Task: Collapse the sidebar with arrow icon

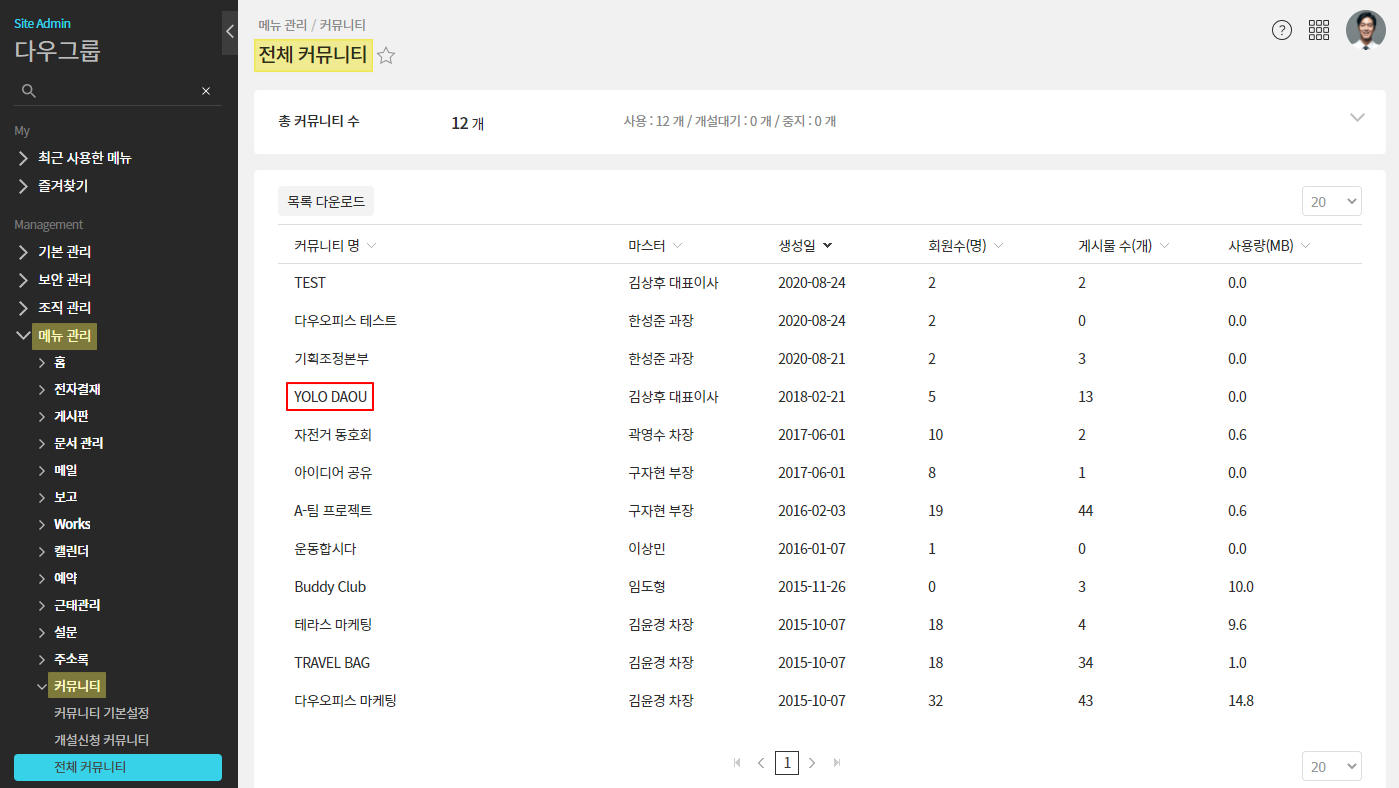Action: (229, 32)
